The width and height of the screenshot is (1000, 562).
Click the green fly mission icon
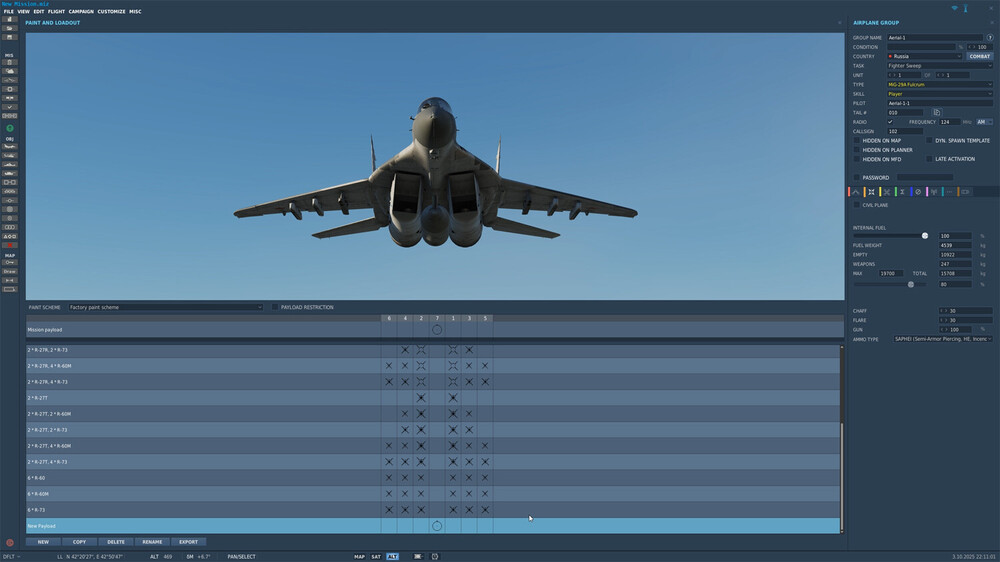pos(10,128)
